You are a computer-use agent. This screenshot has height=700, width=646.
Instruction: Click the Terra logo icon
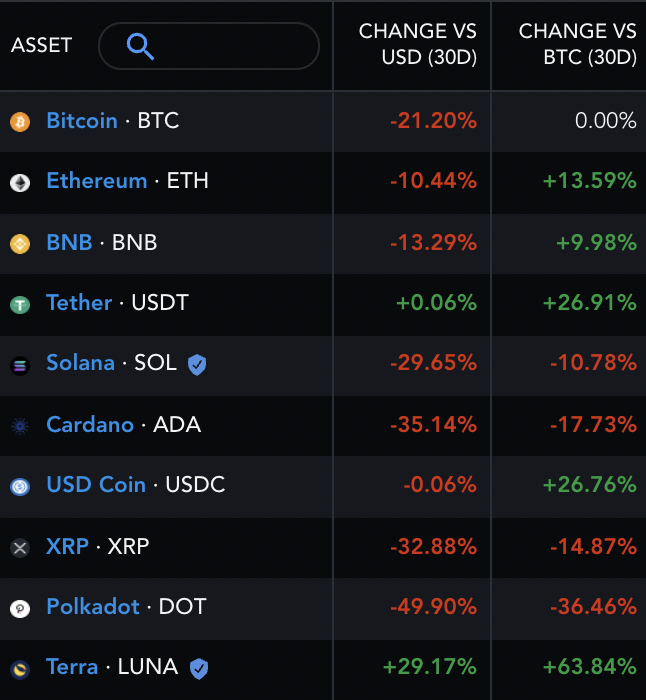(x=20, y=668)
